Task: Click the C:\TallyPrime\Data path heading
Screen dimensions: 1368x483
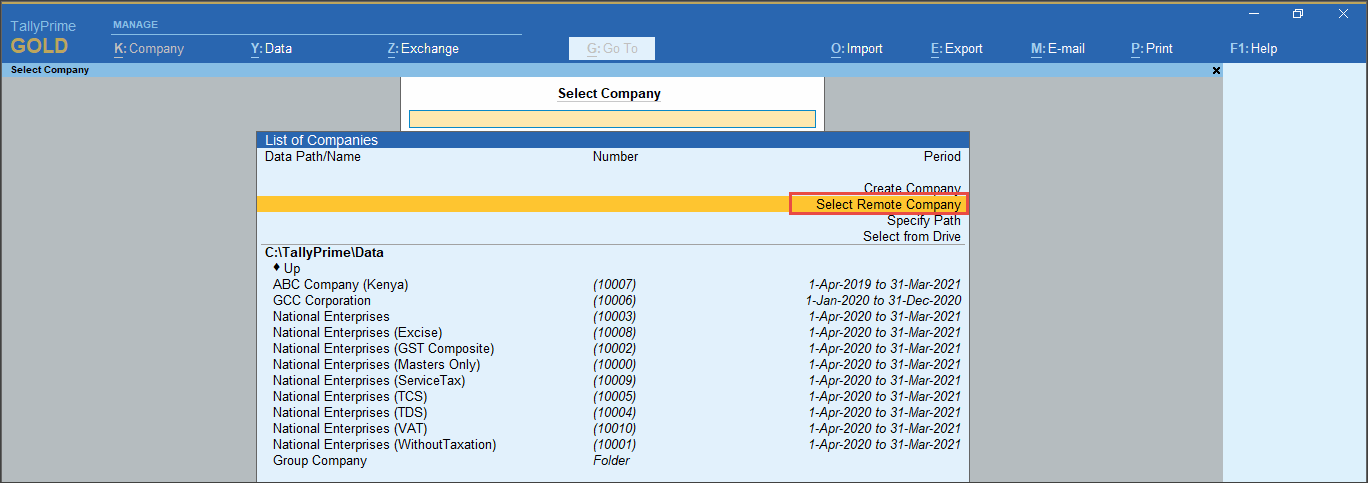Action: coord(324,252)
